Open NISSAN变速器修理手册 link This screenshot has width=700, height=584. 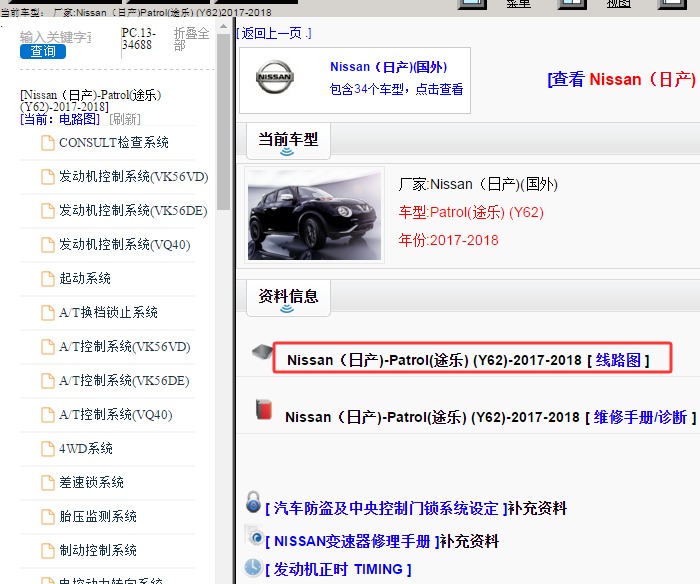click(352, 541)
